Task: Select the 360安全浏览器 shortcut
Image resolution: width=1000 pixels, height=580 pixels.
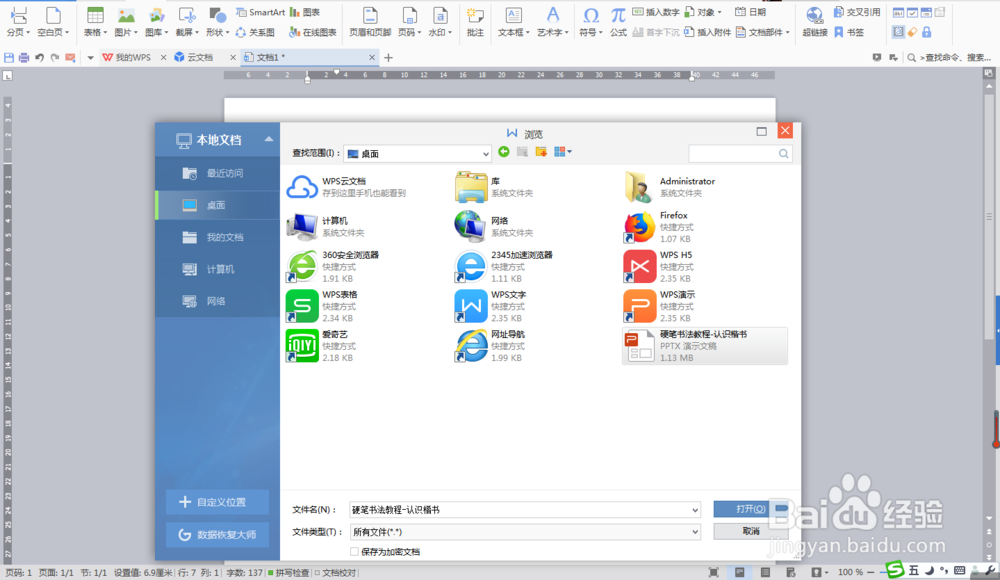Action: pyautogui.click(x=333, y=266)
